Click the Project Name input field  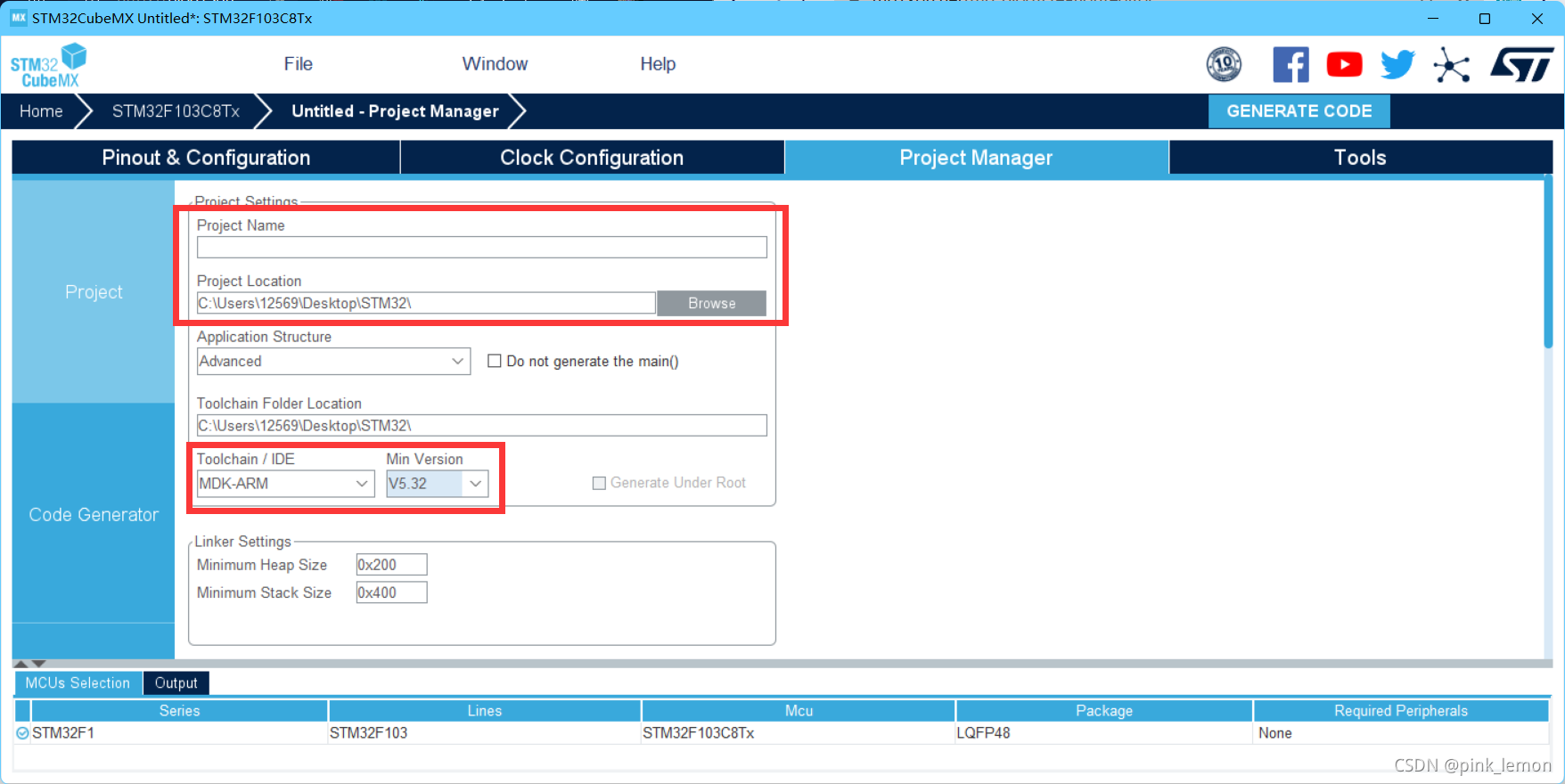pos(481,247)
